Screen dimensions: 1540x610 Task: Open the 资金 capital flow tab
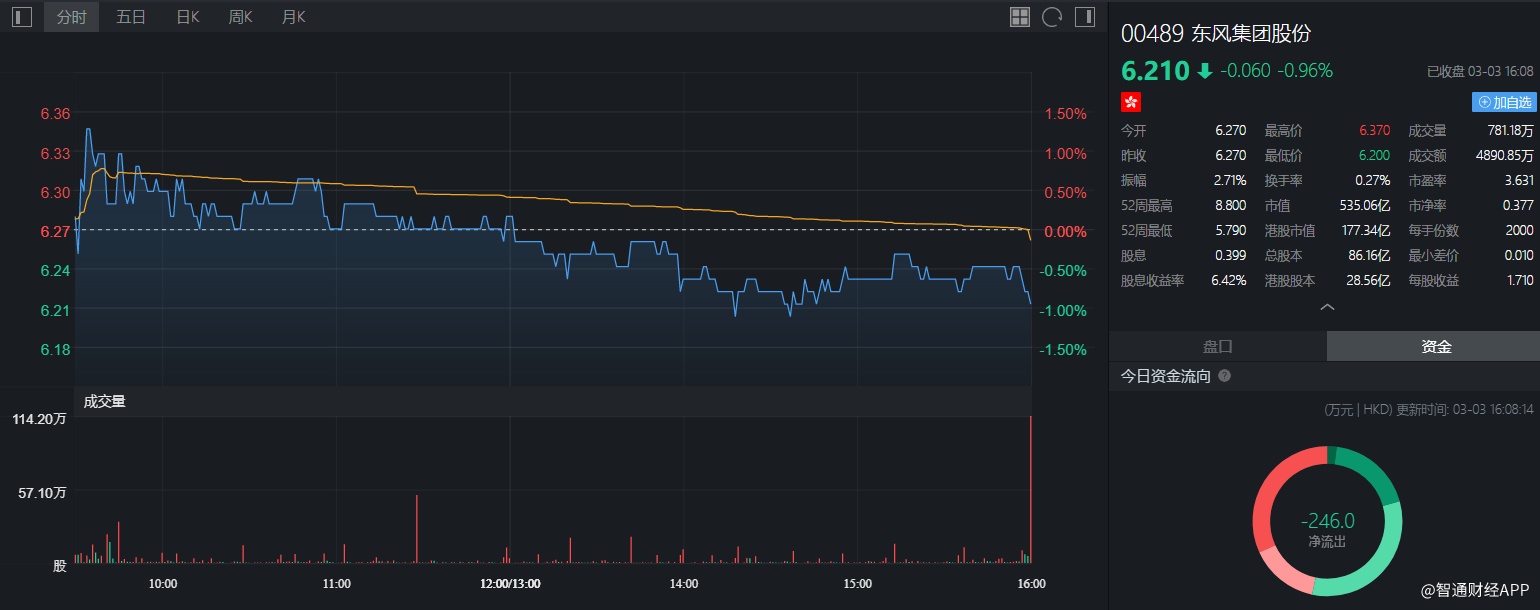click(x=1436, y=347)
